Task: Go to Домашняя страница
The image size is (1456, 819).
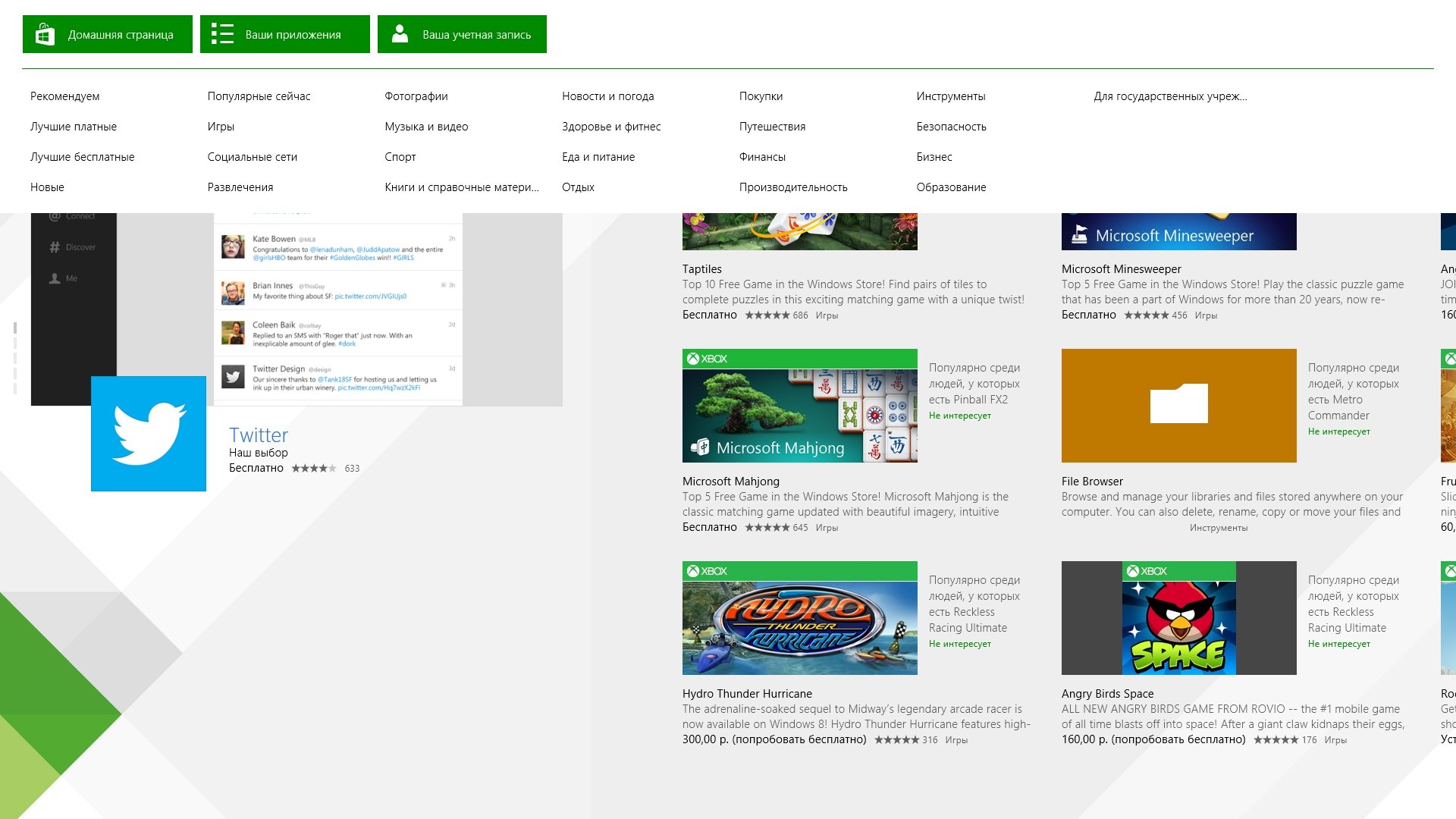Action: coord(108,34)
